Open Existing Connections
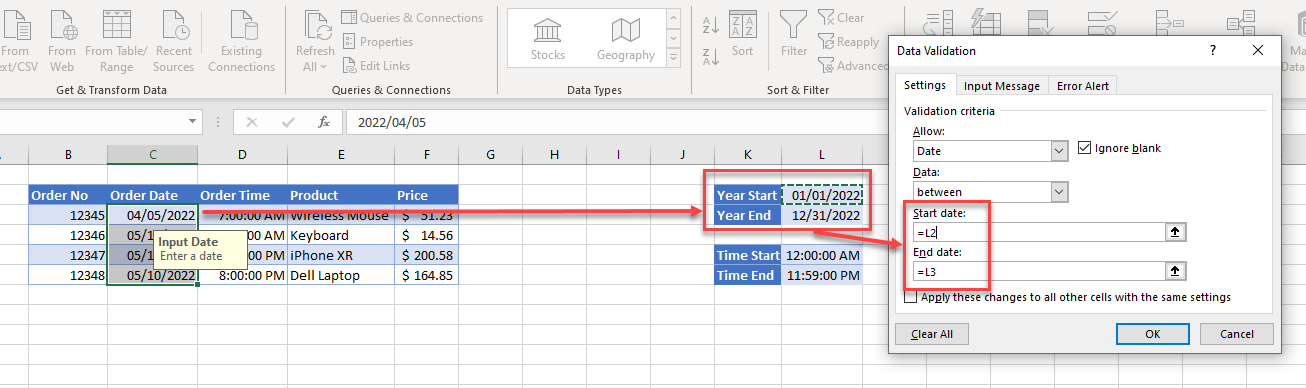Image resolution: width=1306 pixels, height=388 pixels. coord(241,40)
